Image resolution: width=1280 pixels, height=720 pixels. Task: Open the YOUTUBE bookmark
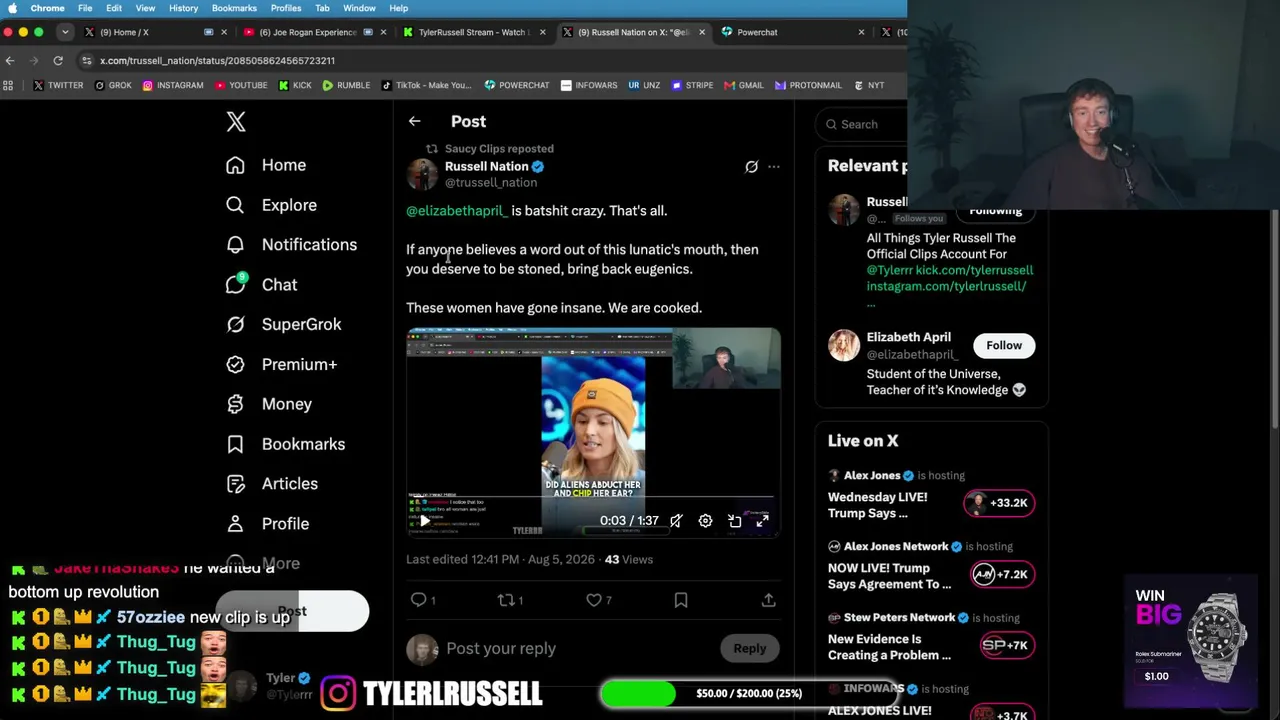241,86
